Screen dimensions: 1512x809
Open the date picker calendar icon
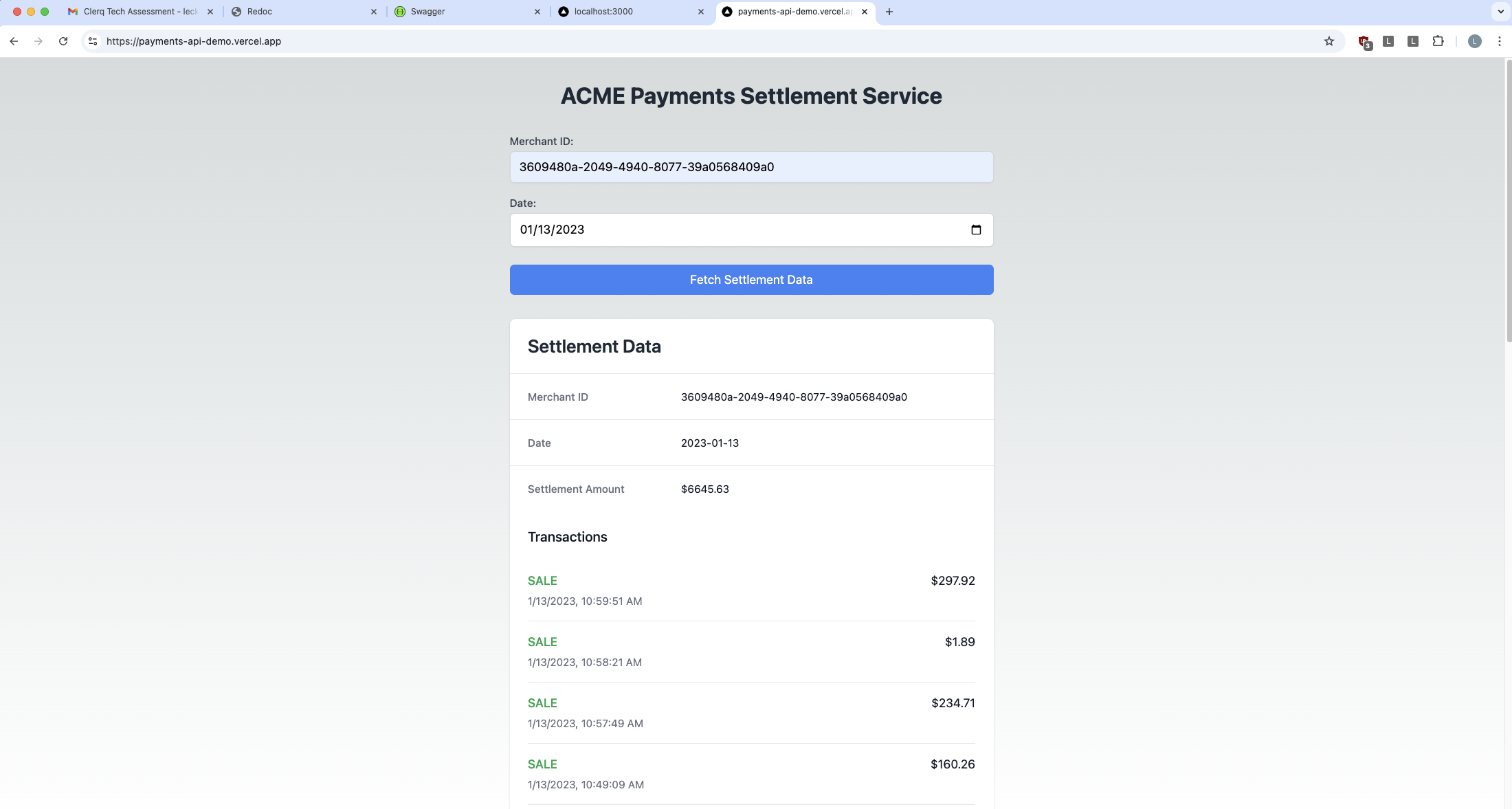975,230
